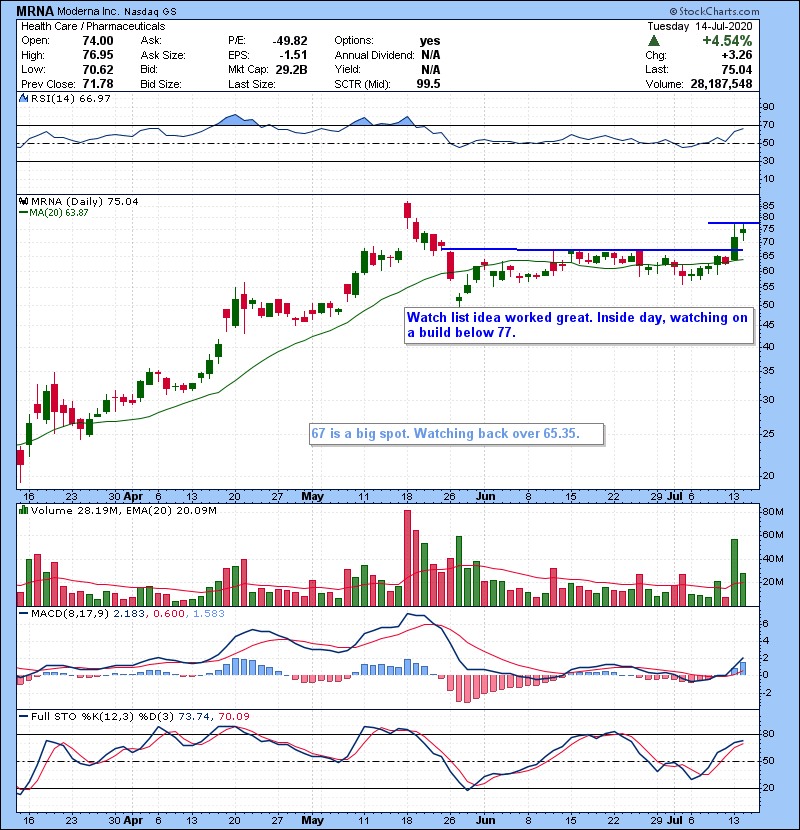
Task: Click the Options value yes
Action: 430,41
